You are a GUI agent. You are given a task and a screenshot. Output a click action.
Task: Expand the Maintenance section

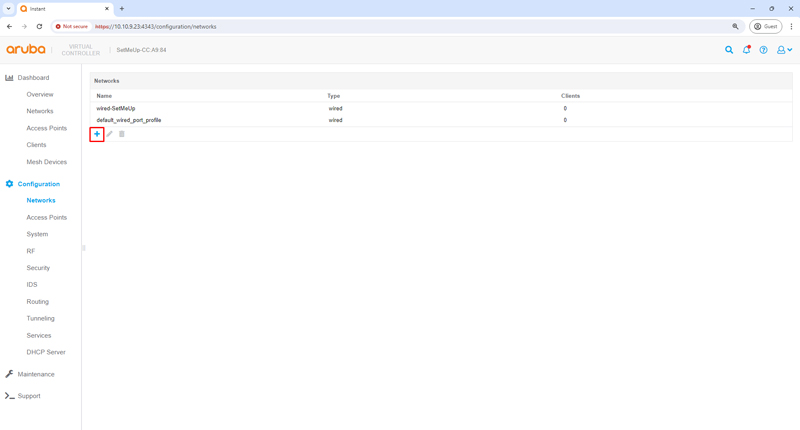click(36, 374)
